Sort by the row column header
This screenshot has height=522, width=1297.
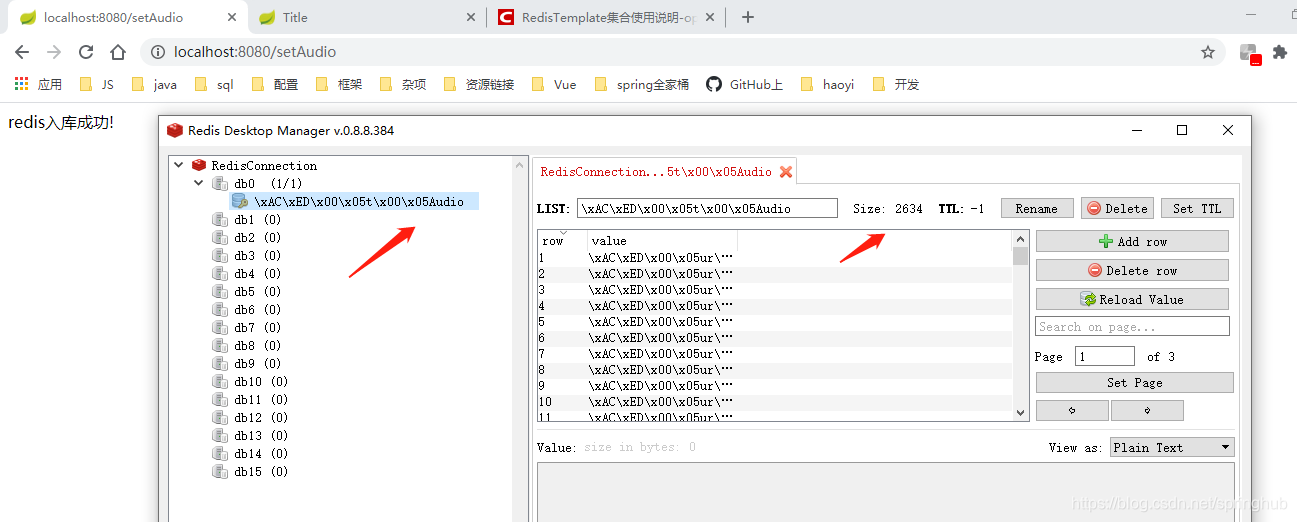(x=562, y=241)
